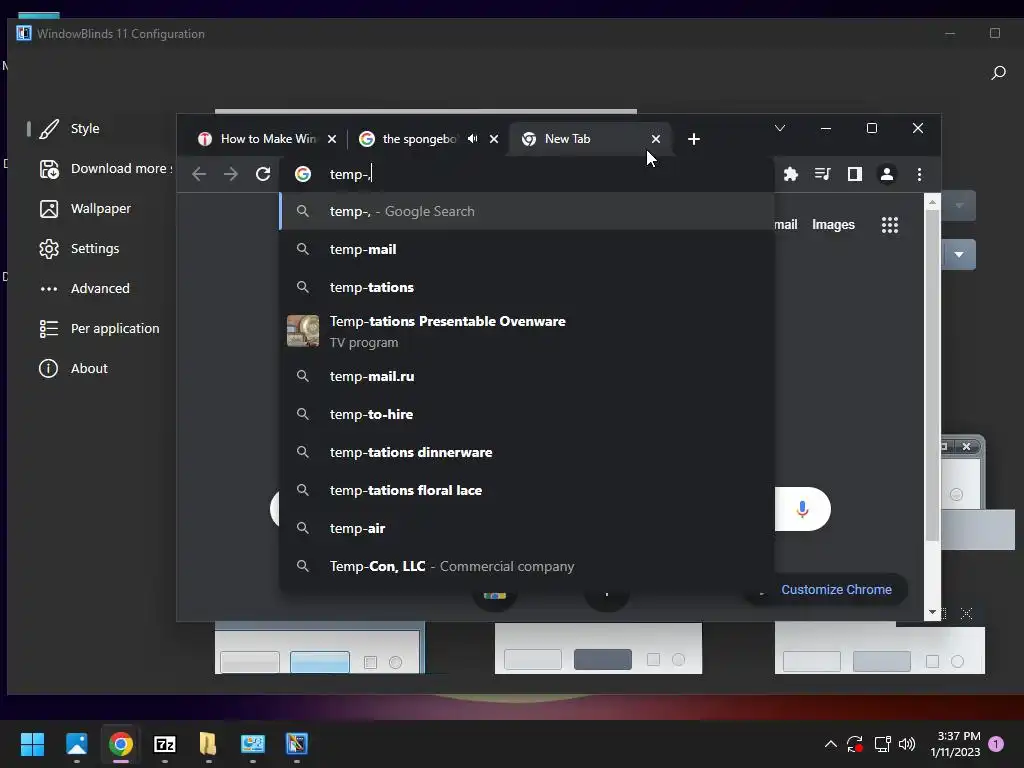
Task: Mute the spongebob tab audio icon
Action: (472, 138)
